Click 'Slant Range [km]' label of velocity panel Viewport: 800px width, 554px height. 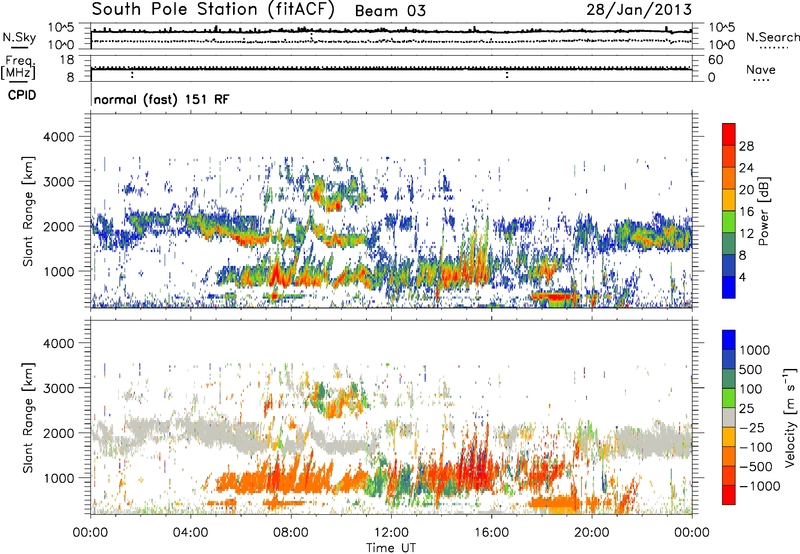coord(28,418)
